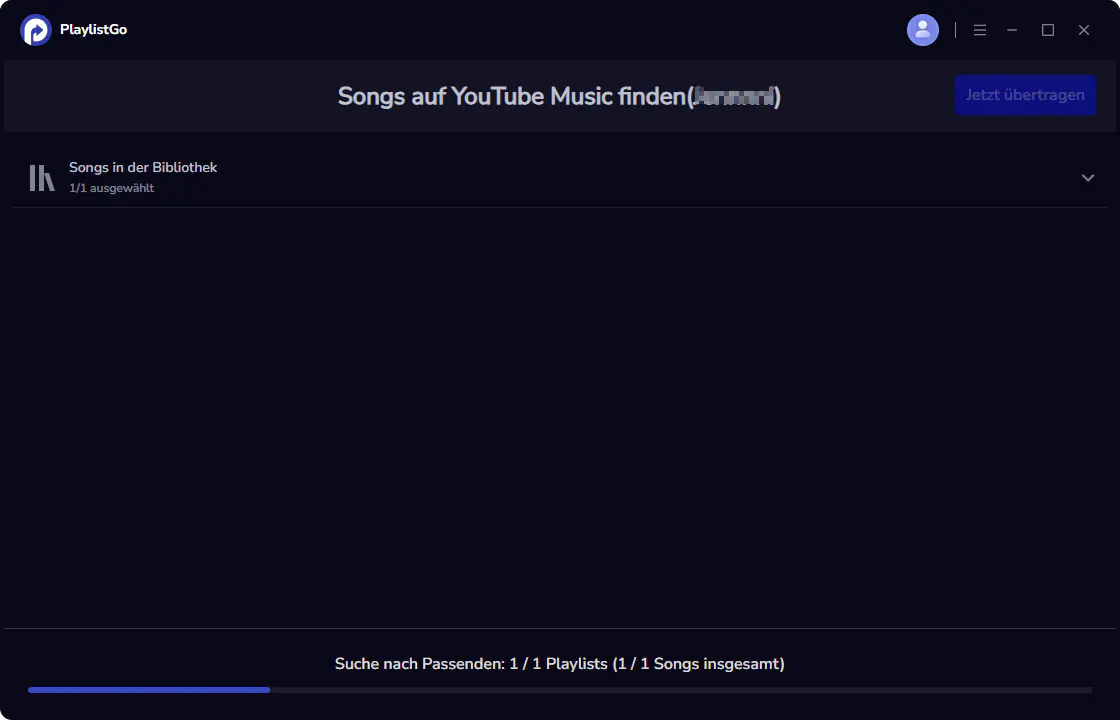Image resolution: width=1120 pixels, height=720 pixels.
Task: Close the PlaylistGo window
Action: [x=1084, y=30]
